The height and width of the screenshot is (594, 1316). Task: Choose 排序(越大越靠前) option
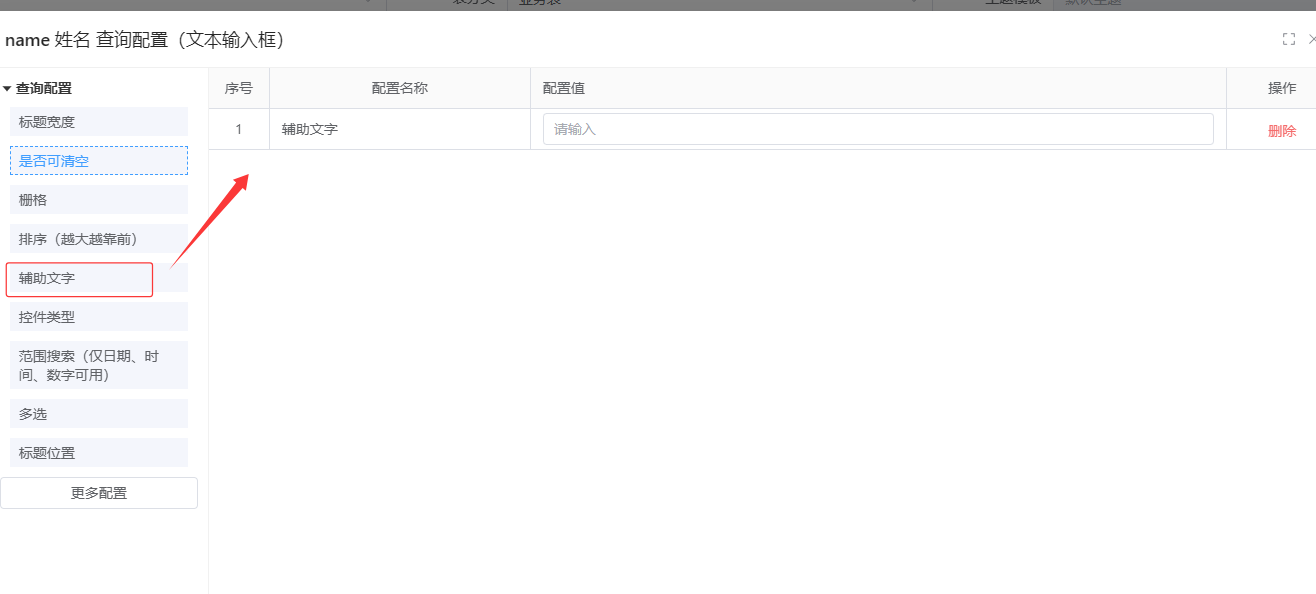coord(99,239)
